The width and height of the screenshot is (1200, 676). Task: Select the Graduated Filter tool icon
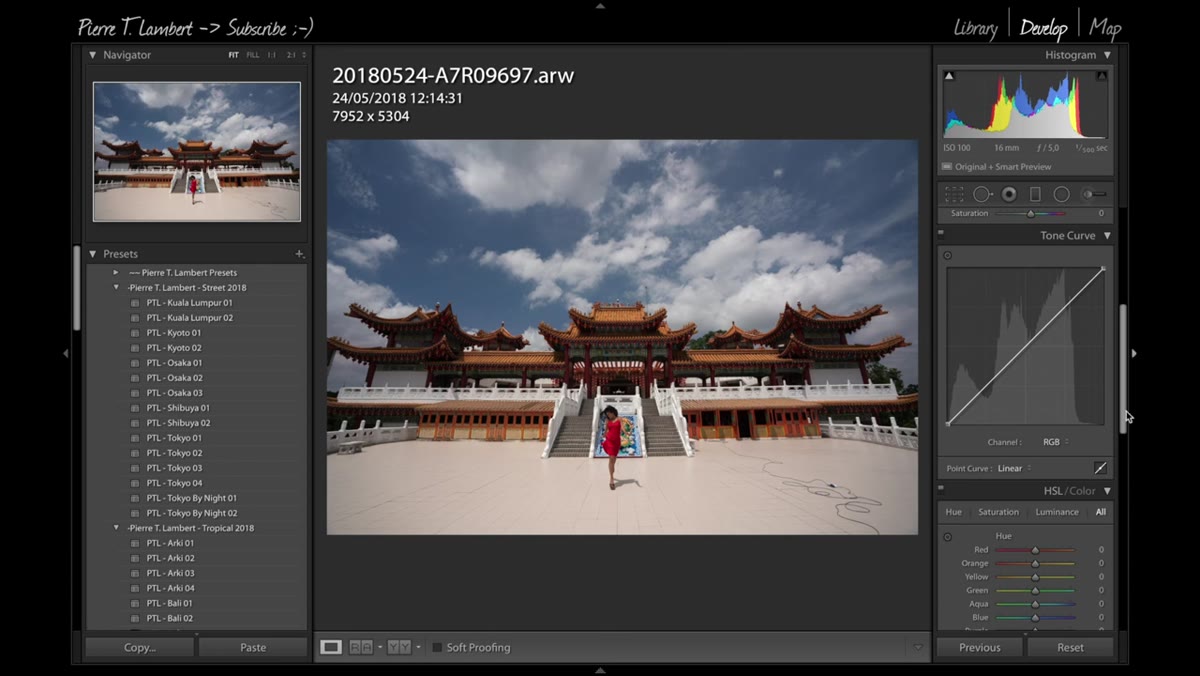click(x=1035, y=194)
